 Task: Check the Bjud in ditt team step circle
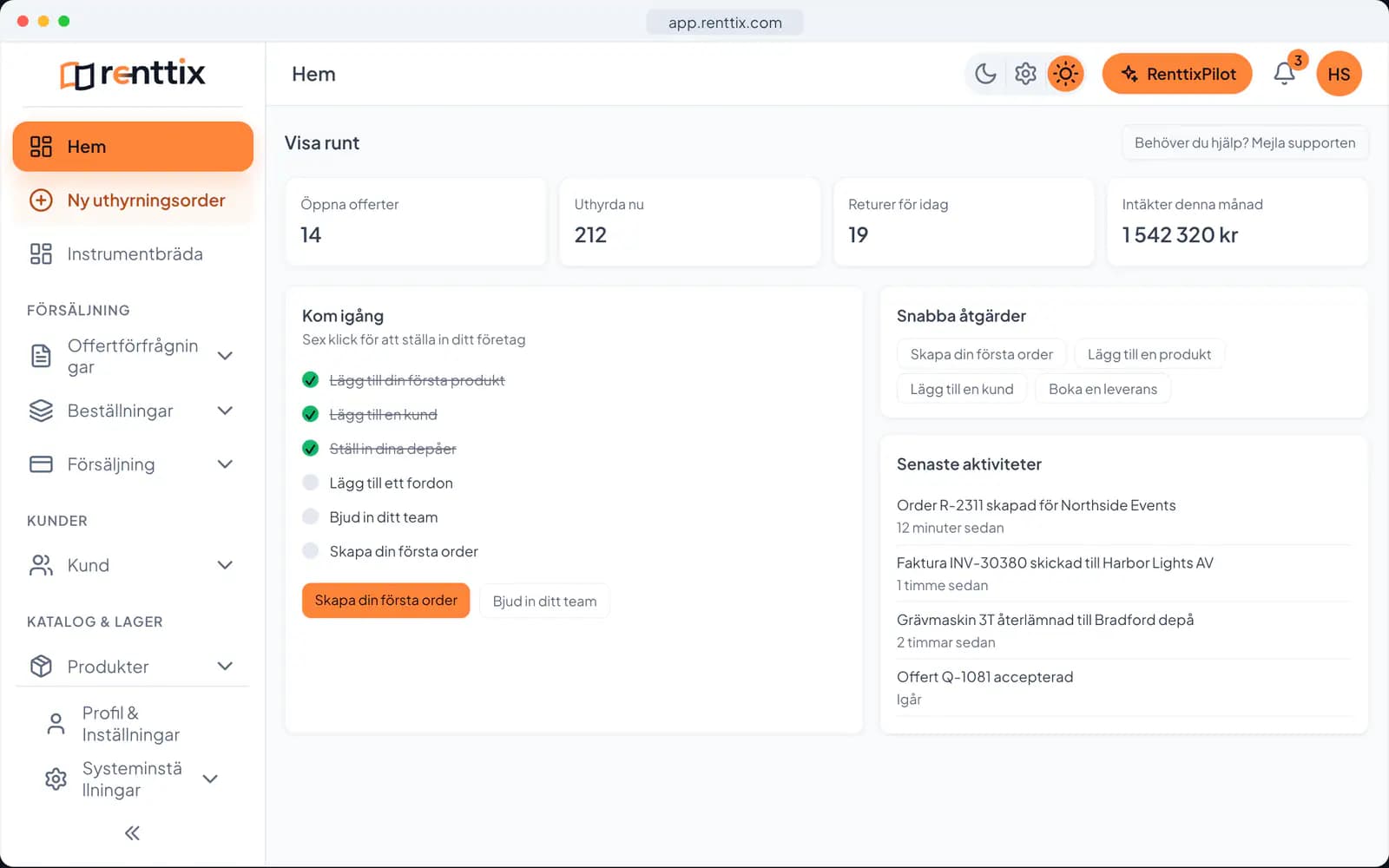point(310,516)
